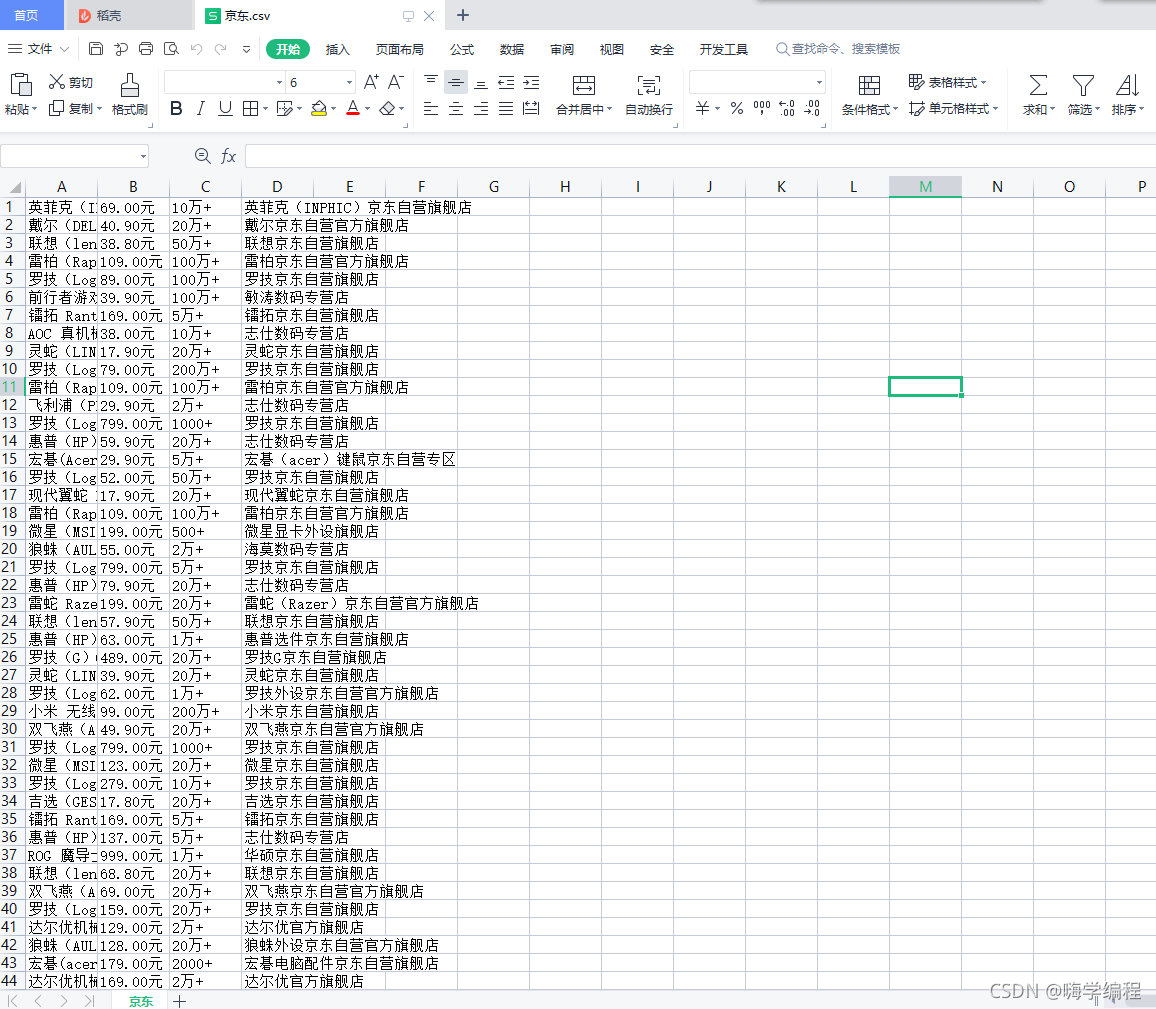Click the currency format icon
1156x1009 pixels.
point(702,108)
